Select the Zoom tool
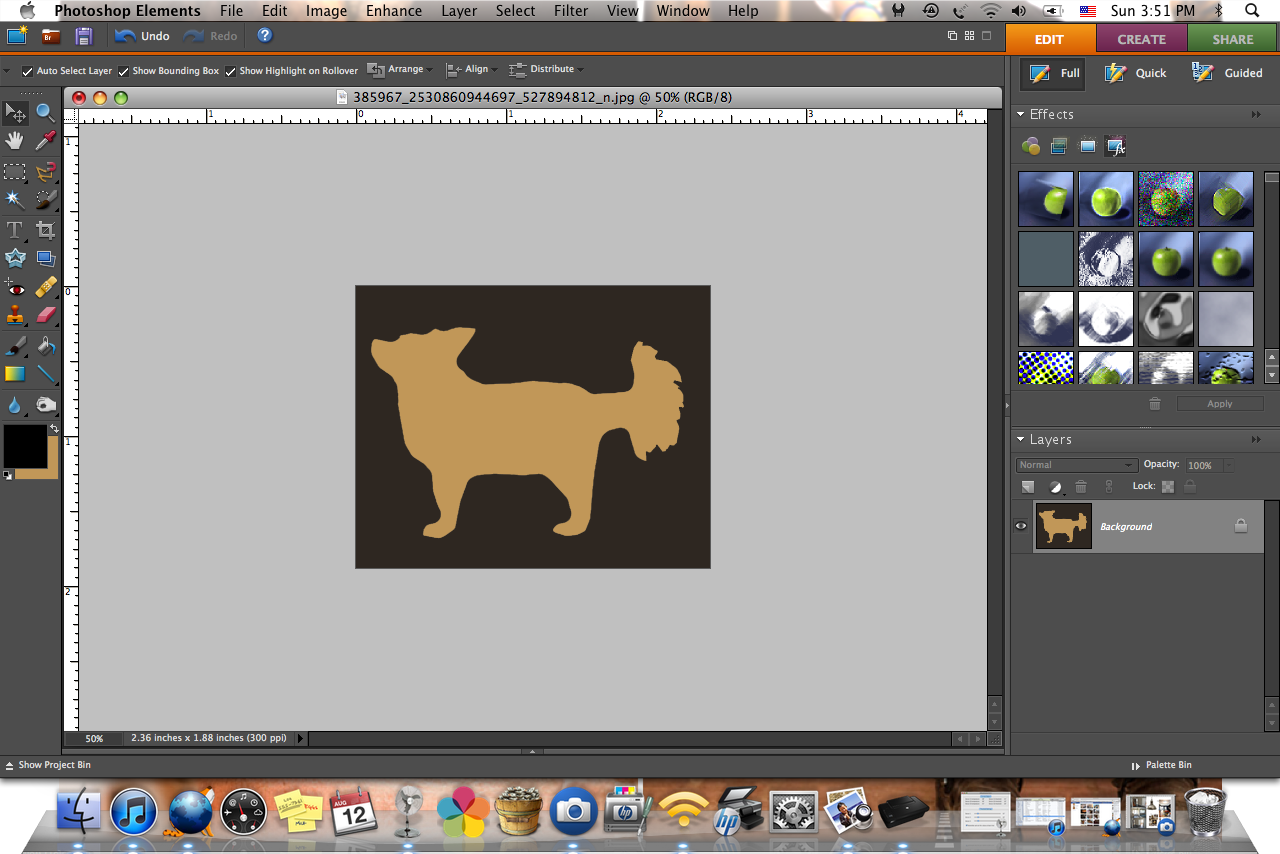1280x854 pixels. pyautogui.click(x=46, y=112)
